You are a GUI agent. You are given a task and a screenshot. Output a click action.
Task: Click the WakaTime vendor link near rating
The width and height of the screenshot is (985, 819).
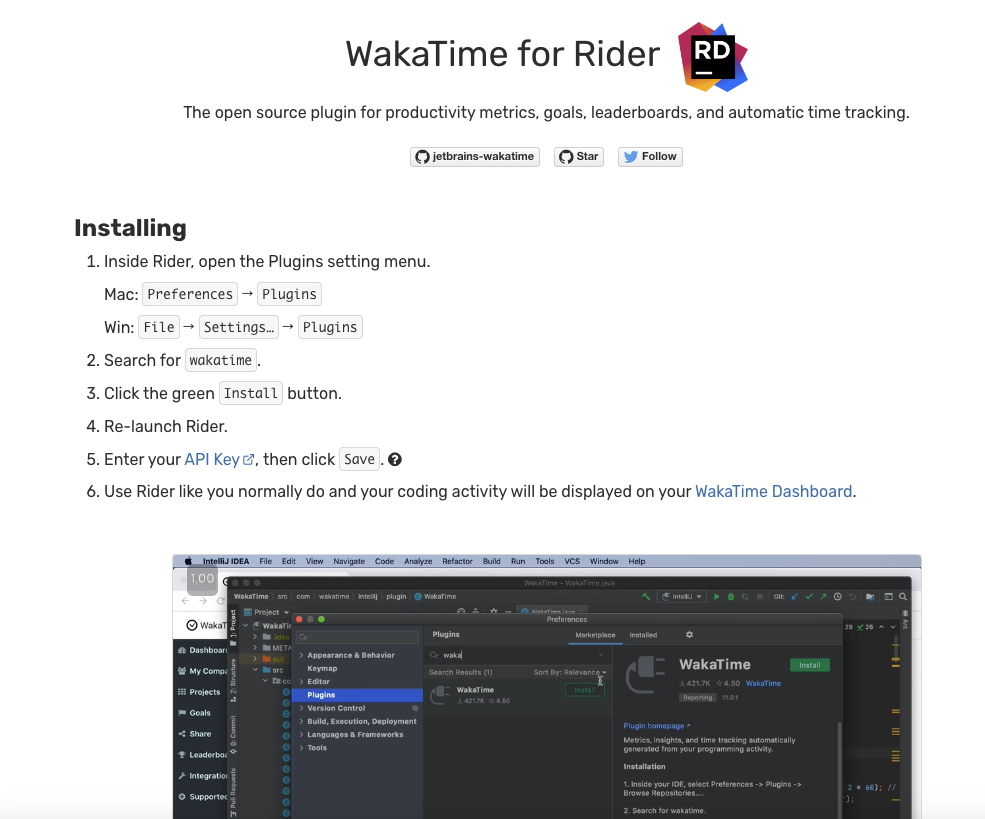763,683
